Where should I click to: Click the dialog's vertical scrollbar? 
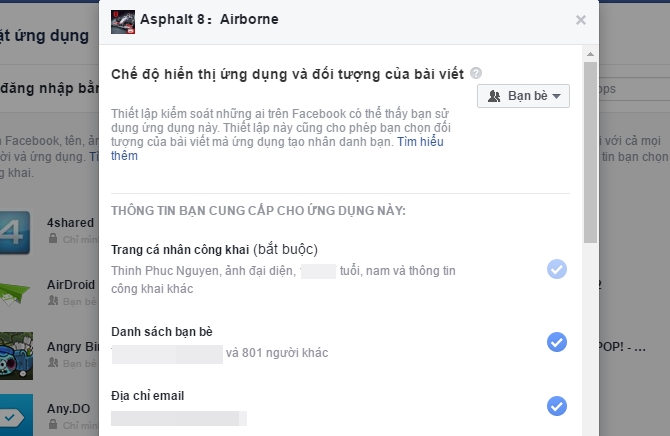pyautogui.click(x=590, y=150)
